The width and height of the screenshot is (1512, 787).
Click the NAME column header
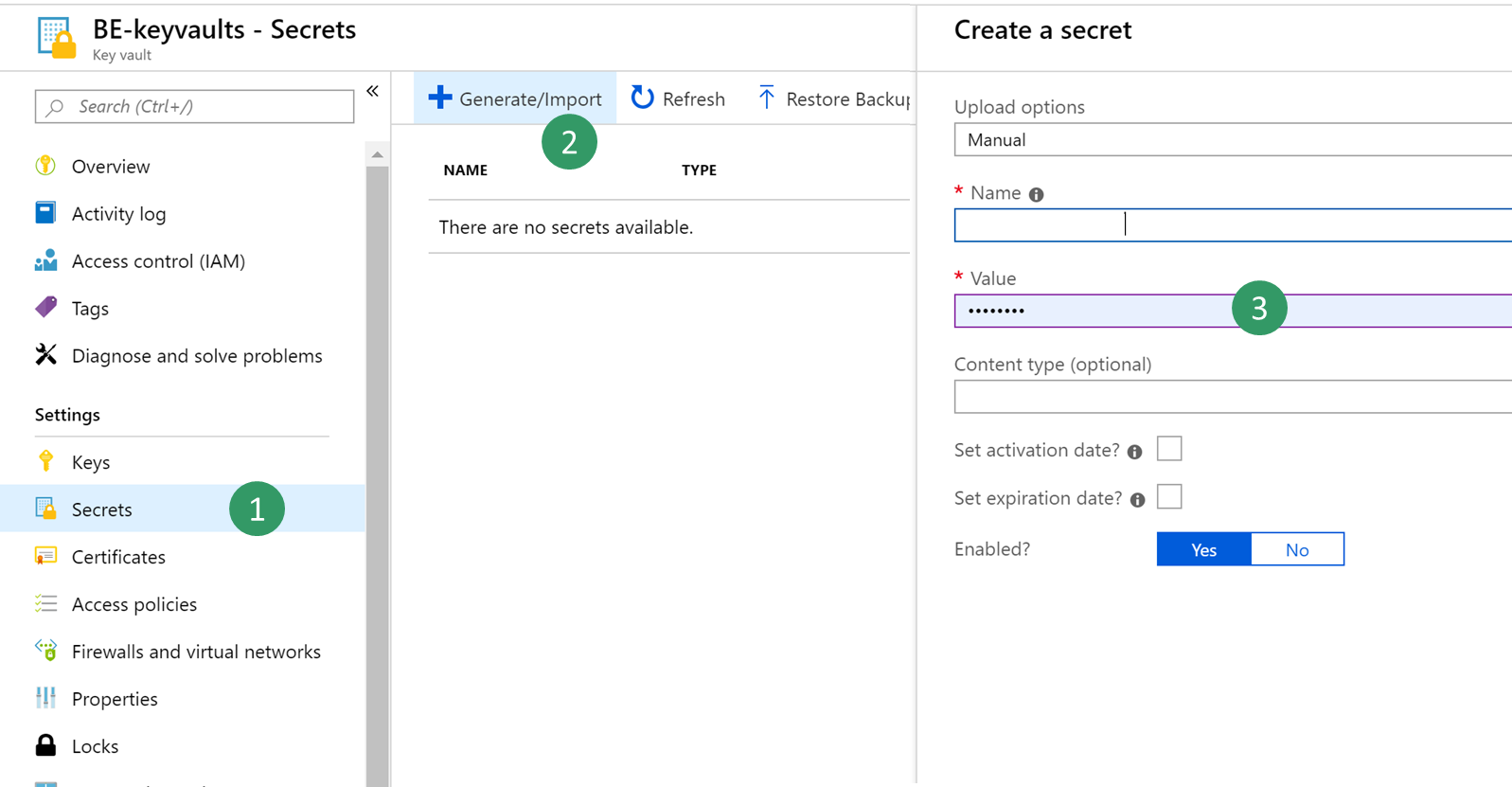(x=466, y=170)
